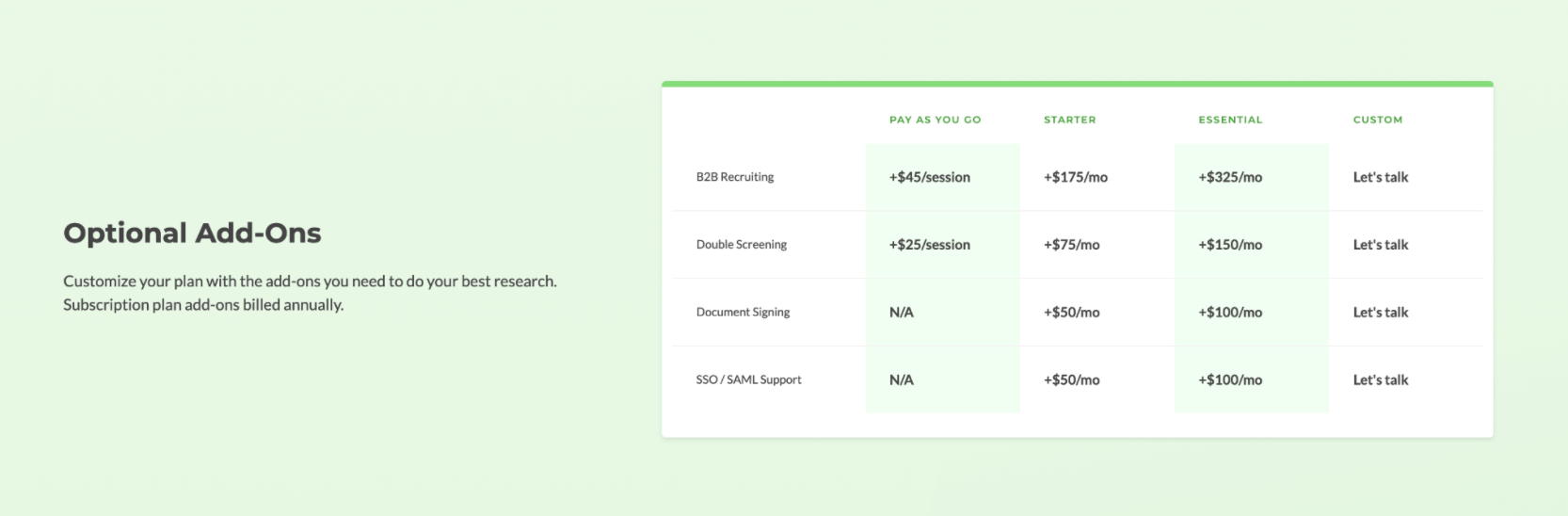Click the B2B Recruiting row label
This screenshot has height=516, width=1568.
(735, 177)
